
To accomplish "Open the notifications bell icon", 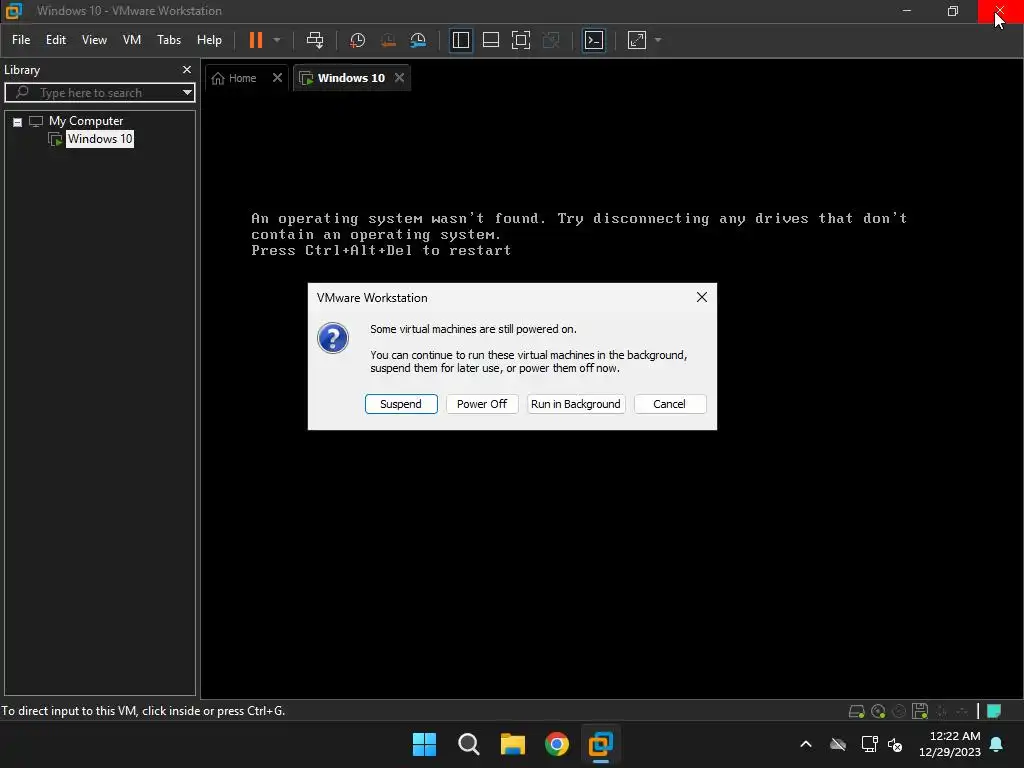I will 997,744.
